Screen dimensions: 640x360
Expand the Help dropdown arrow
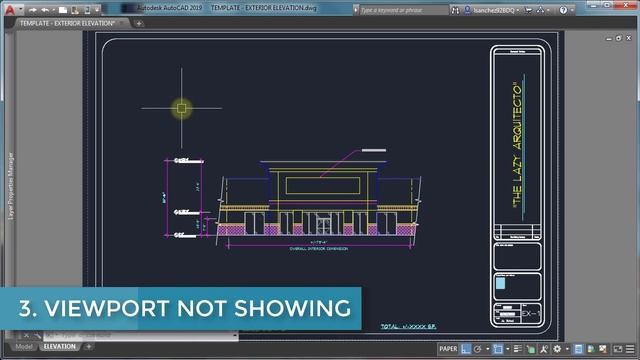pos(571,10)
